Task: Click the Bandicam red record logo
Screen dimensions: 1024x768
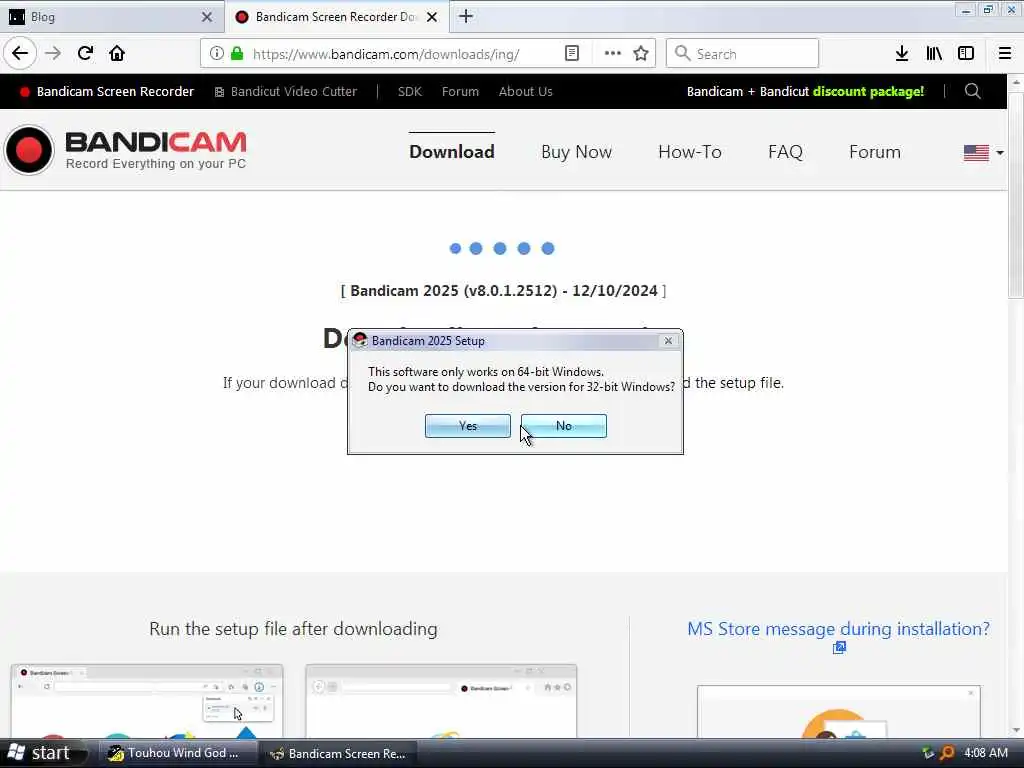Action: coord(29,150)
